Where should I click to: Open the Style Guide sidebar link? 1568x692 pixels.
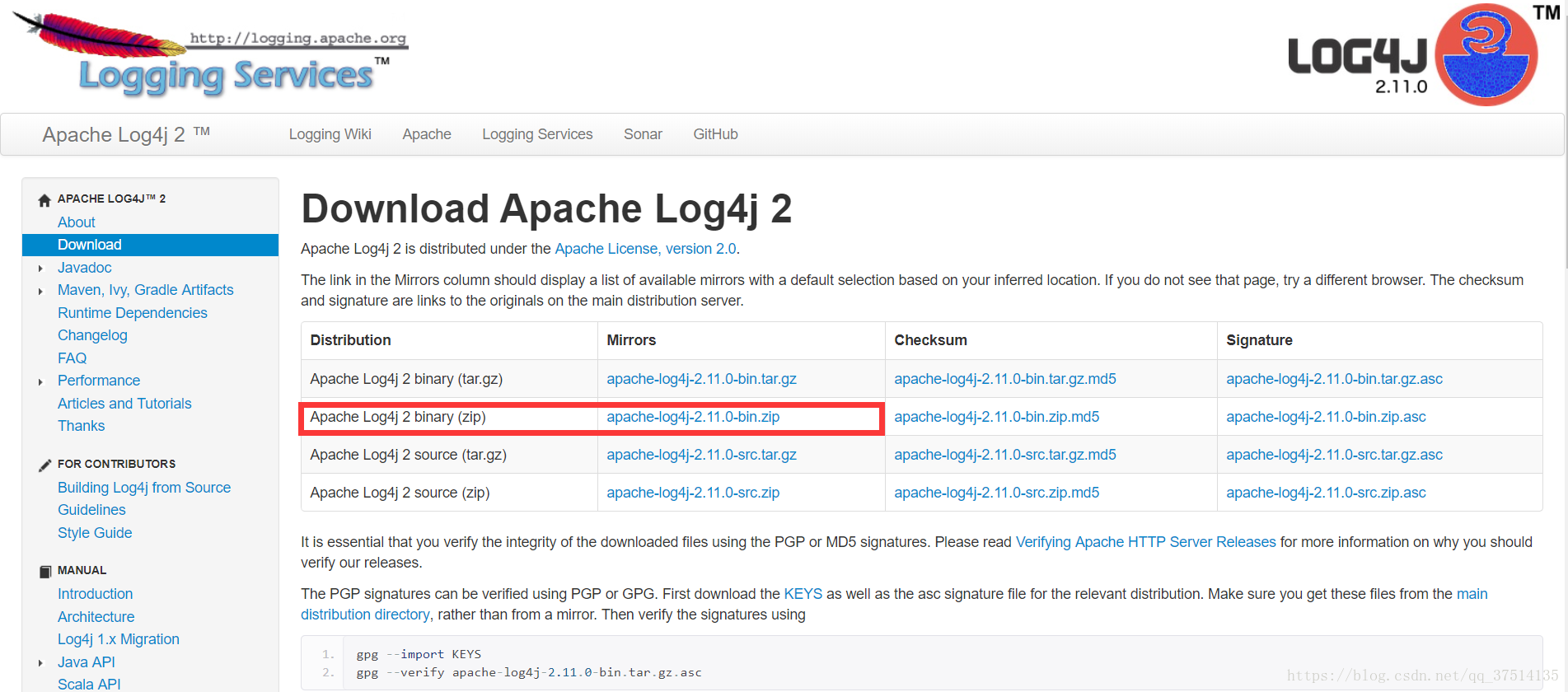pyautogui.click(x=95, y=533)
